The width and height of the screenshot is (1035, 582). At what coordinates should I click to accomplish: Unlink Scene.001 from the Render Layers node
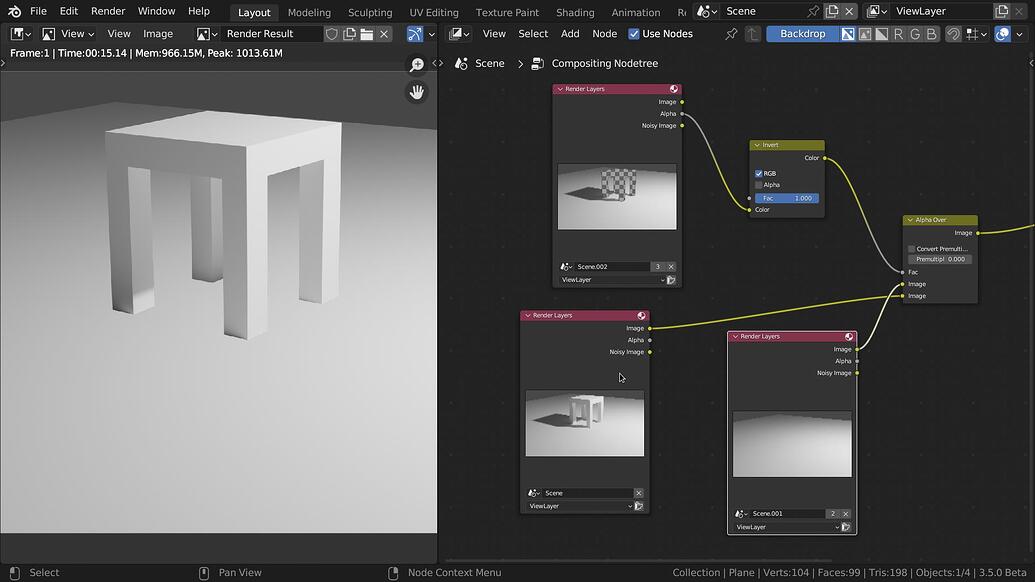846,513
